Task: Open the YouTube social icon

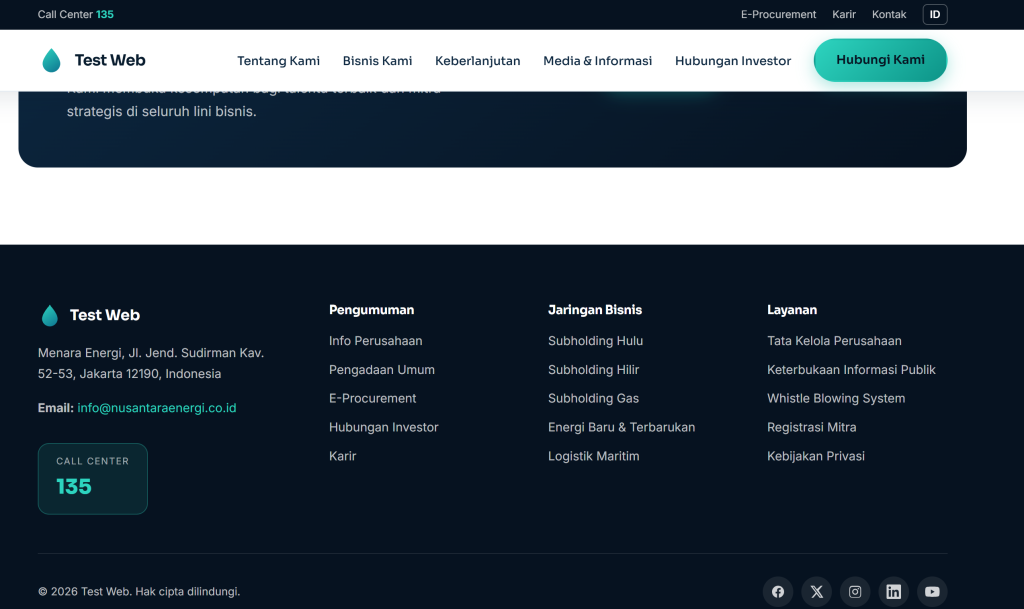Action: click(x=932, y=591)
